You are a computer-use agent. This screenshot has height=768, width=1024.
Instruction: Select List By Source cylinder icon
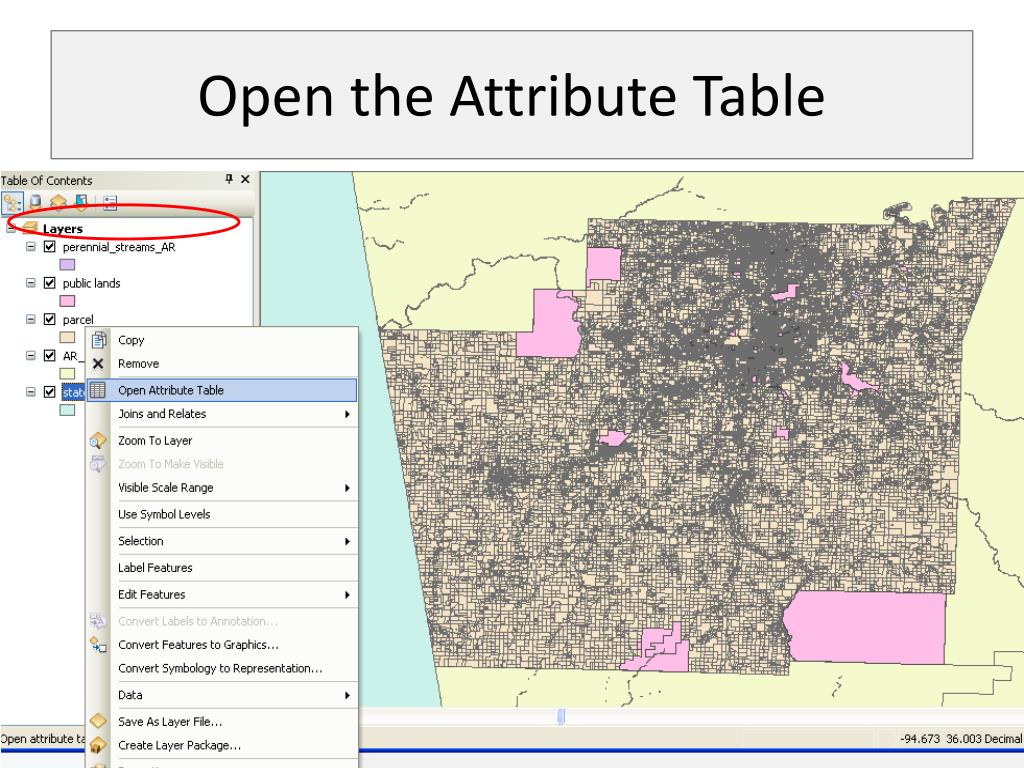(x=35, y=202)
